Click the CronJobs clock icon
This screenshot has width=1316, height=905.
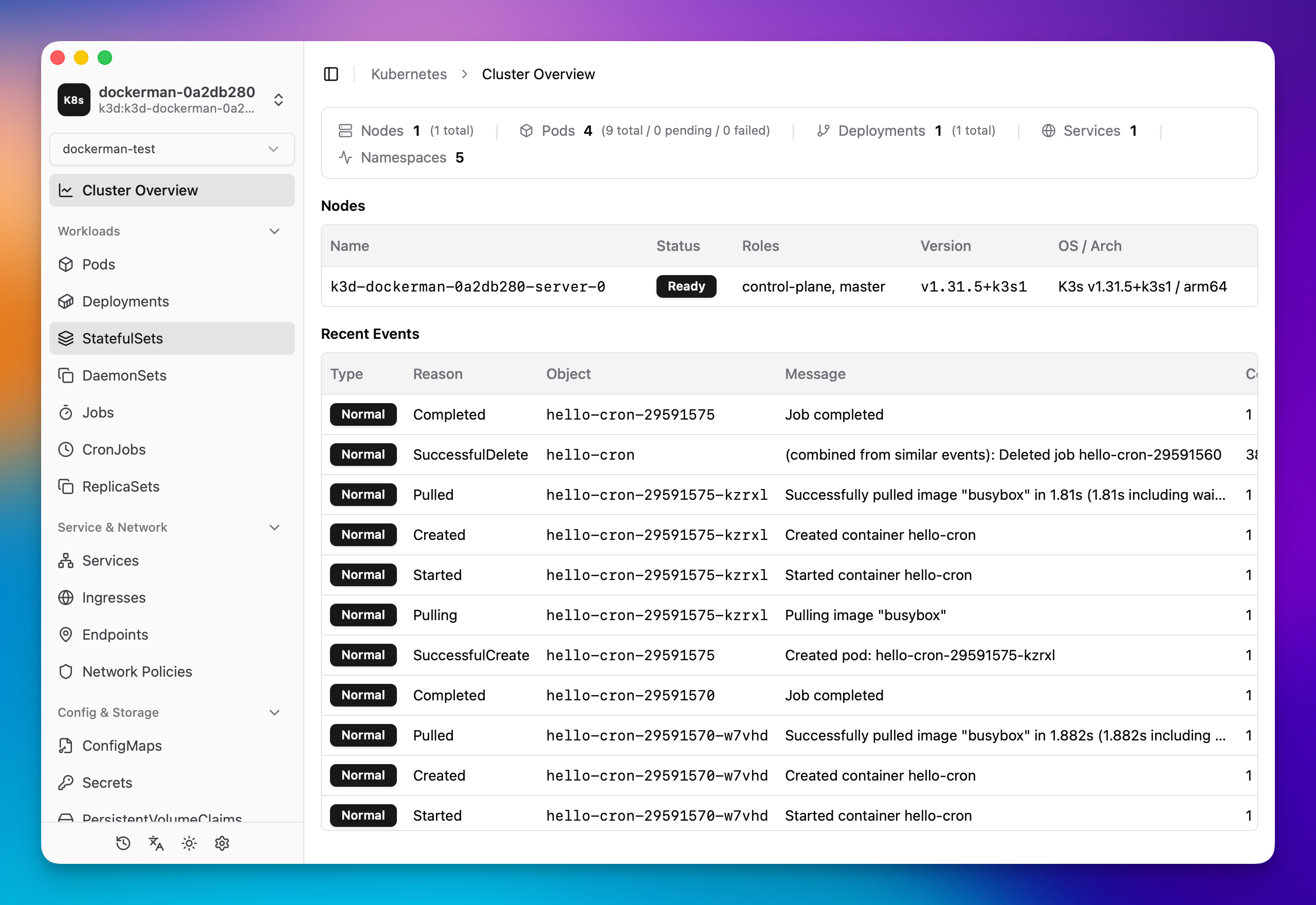pyautogui.click(x=66, y=449)
